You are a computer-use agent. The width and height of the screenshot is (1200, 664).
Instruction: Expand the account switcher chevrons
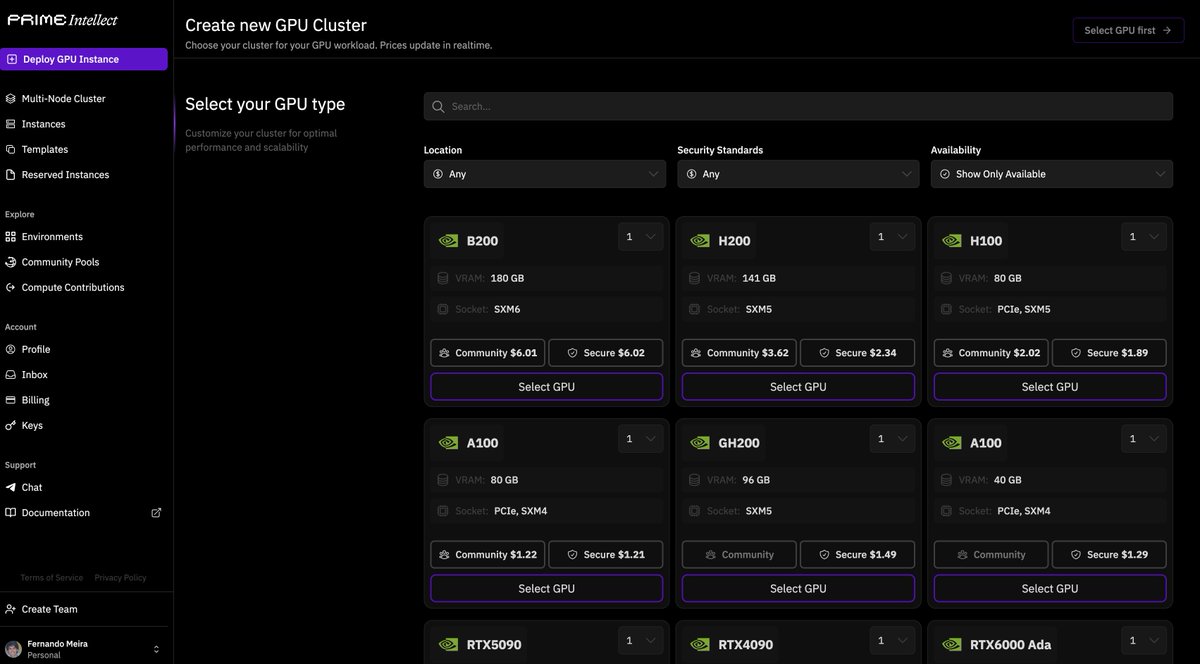(x=156, y=649)
